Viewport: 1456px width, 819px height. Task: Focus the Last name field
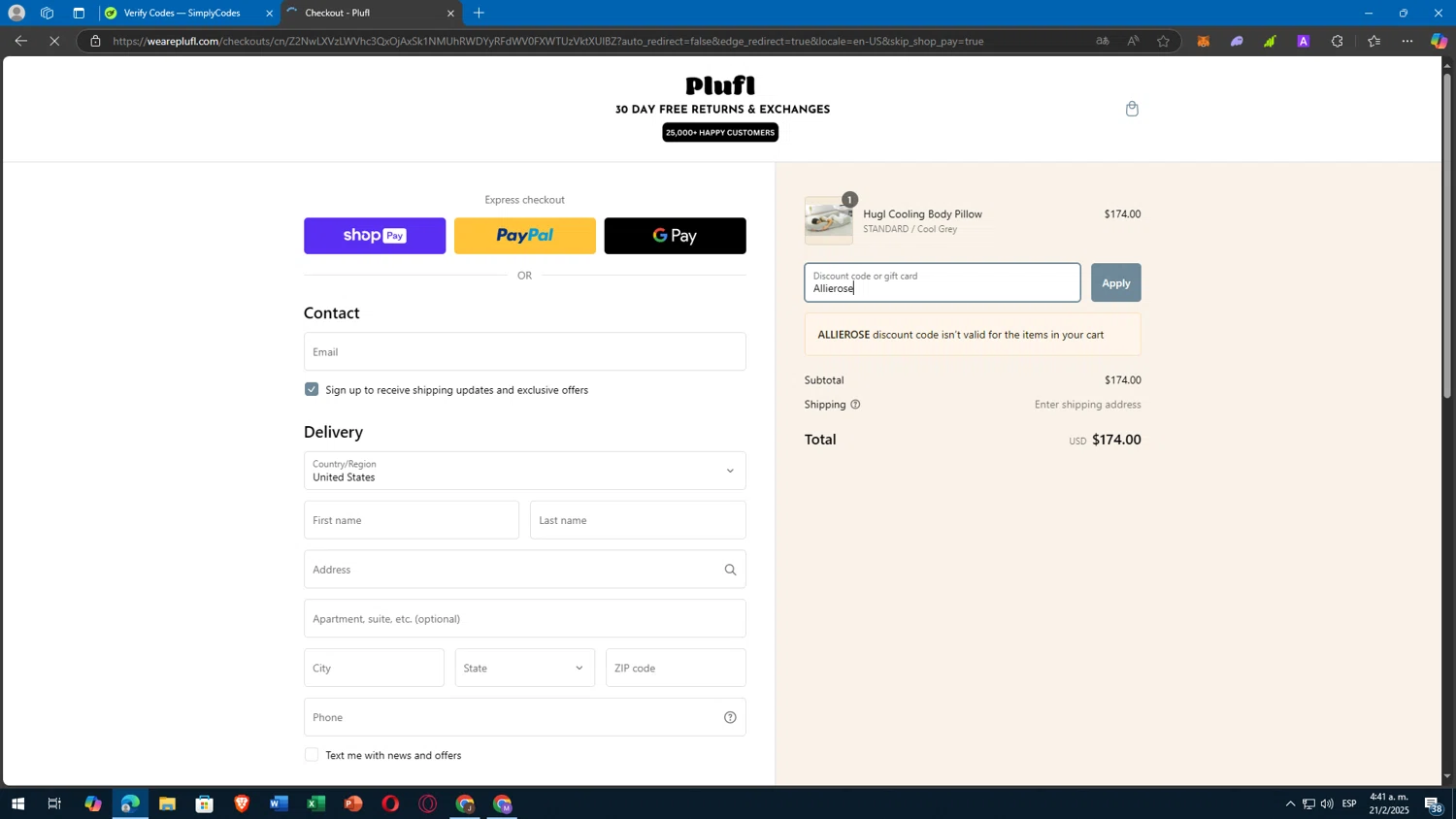click(638, 520)
